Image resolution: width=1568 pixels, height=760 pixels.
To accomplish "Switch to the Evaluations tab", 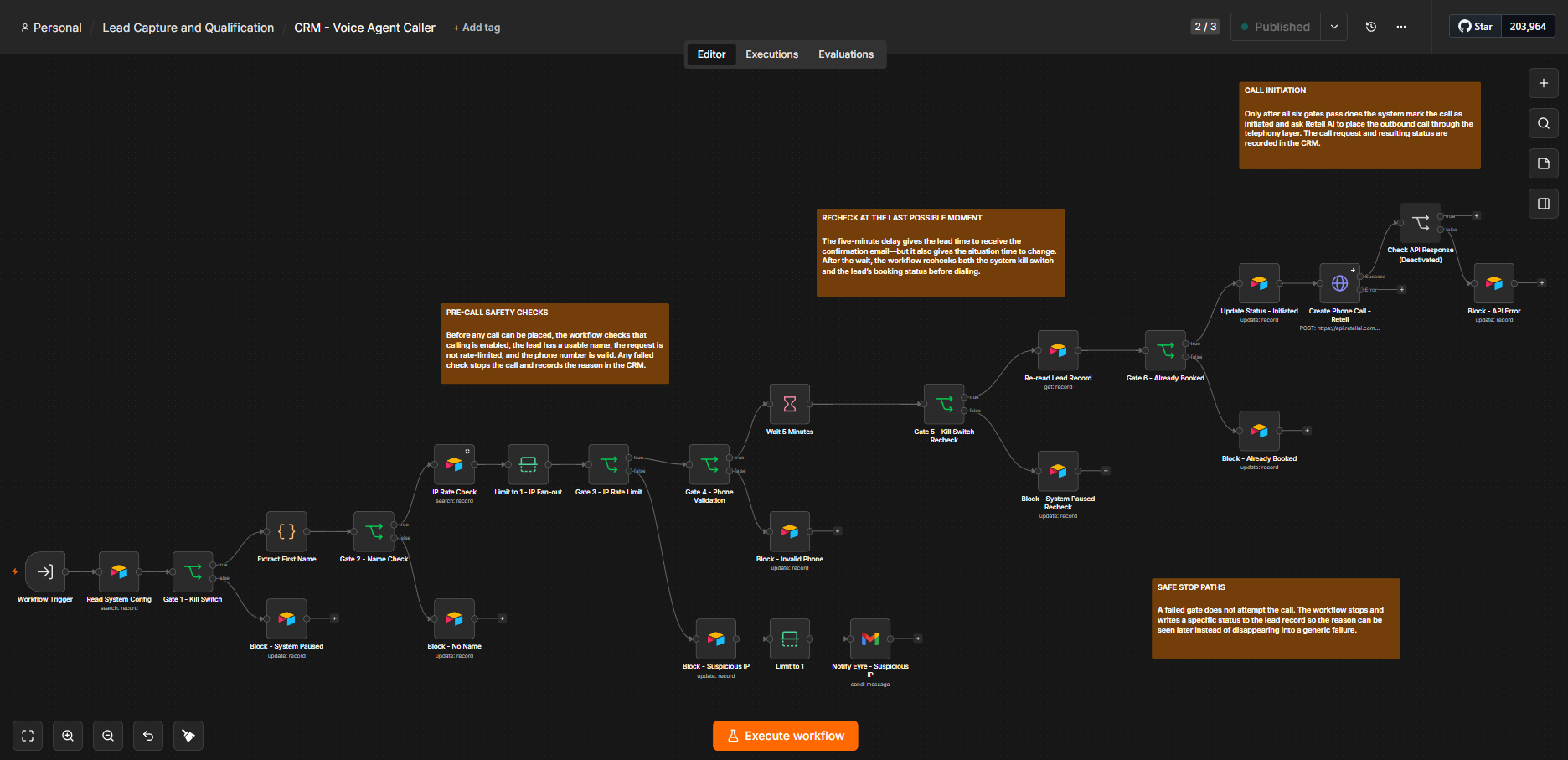I will click(x=846, y=54).
